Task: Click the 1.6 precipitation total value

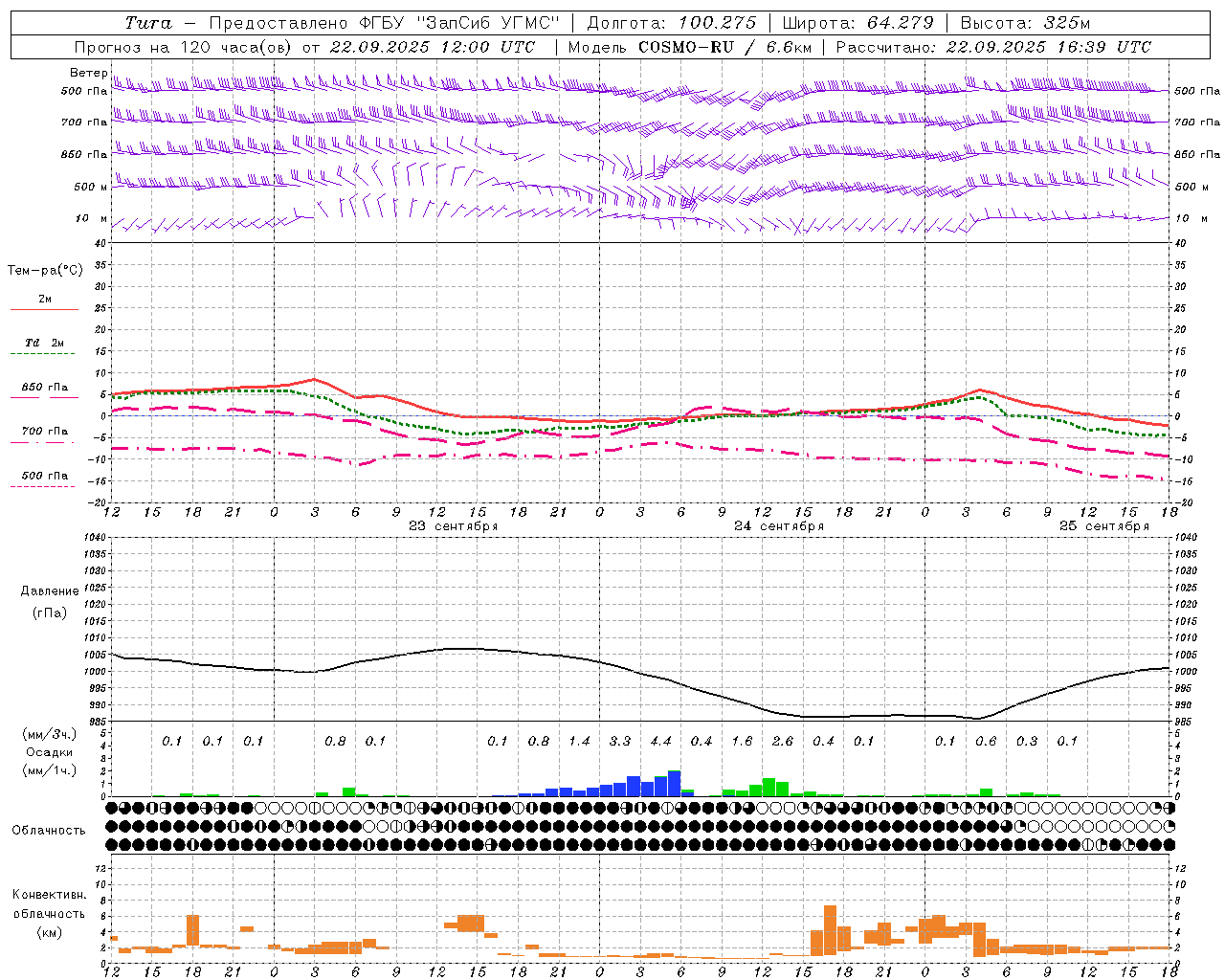Action: tap(742, 741)
